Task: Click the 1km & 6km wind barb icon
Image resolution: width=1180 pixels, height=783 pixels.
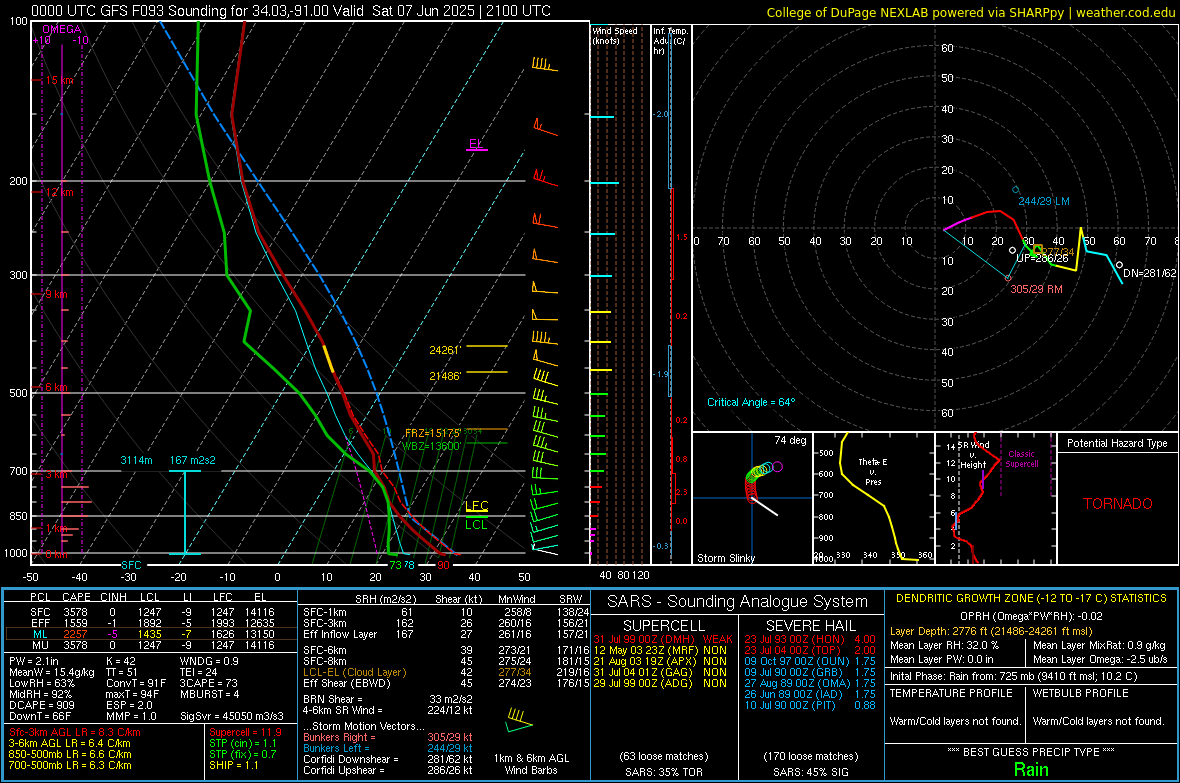Action: pos(519,721)
